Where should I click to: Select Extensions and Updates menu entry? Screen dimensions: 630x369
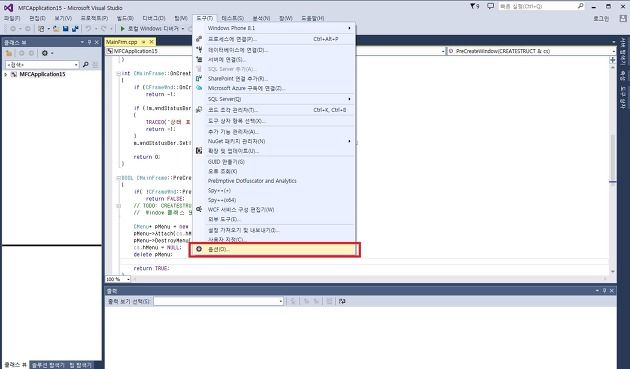274,151
